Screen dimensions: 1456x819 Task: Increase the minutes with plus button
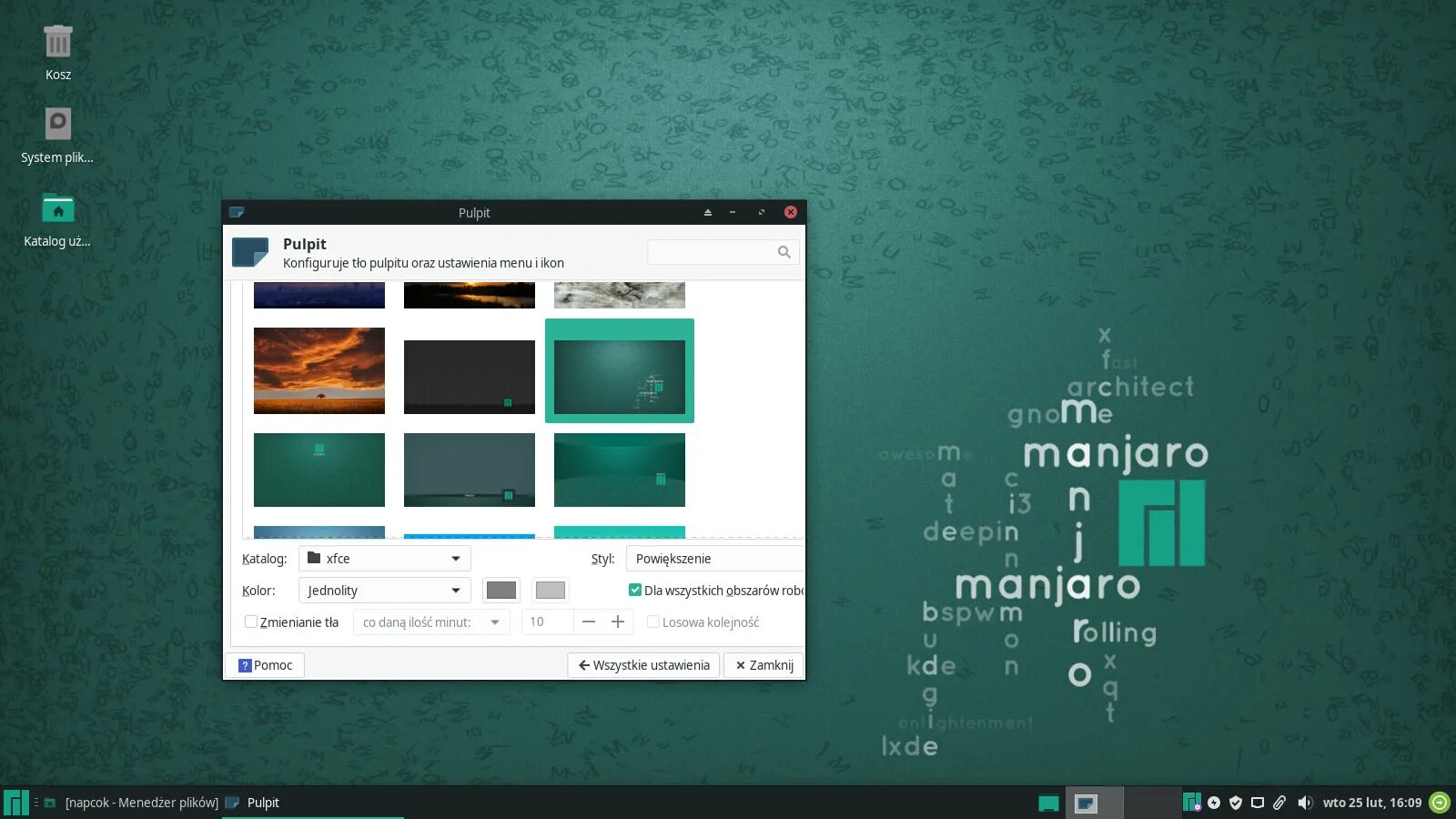[x=618, y=622]
